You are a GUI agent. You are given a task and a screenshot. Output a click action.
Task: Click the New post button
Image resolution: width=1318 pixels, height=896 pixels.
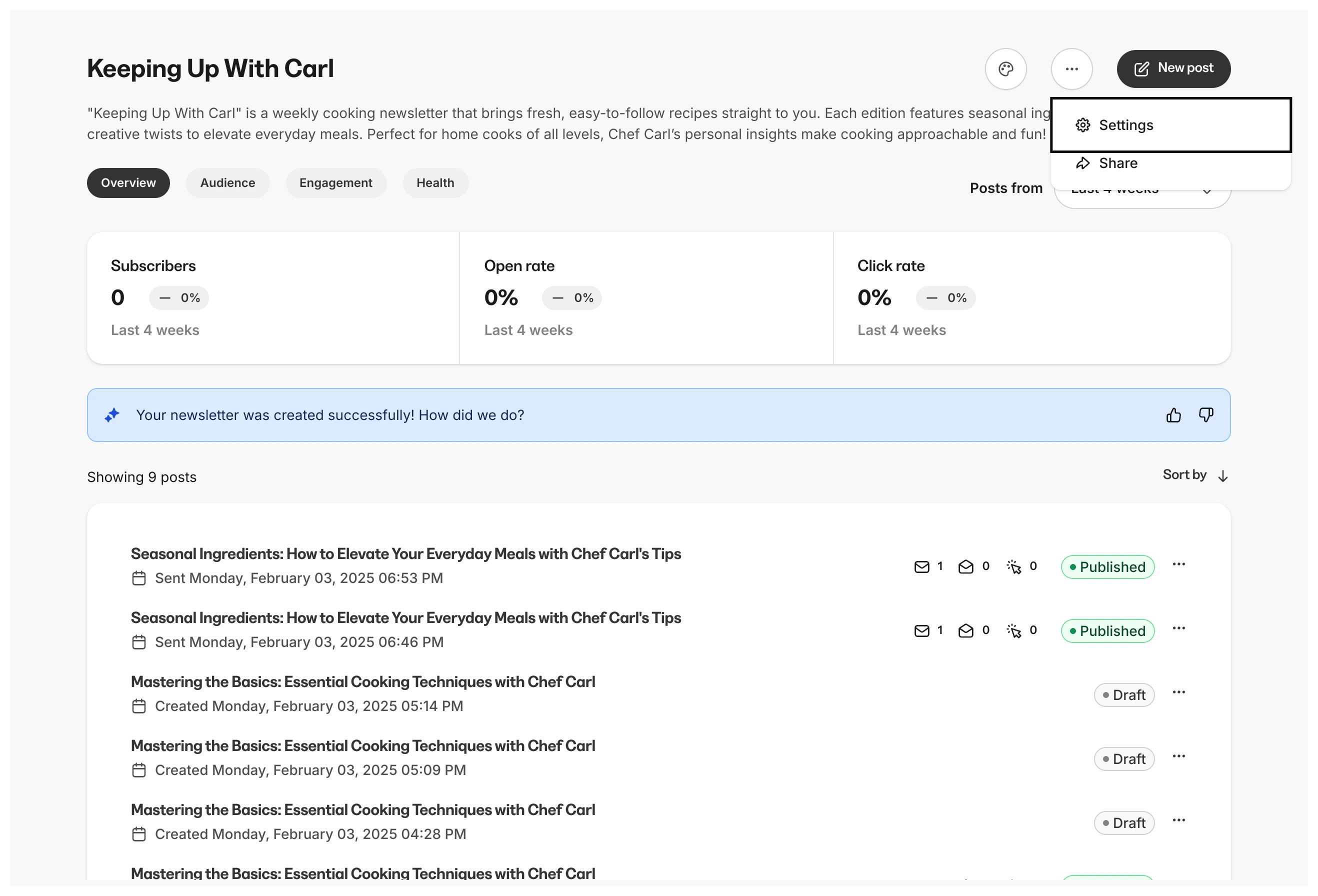(x=1173, y=69)
